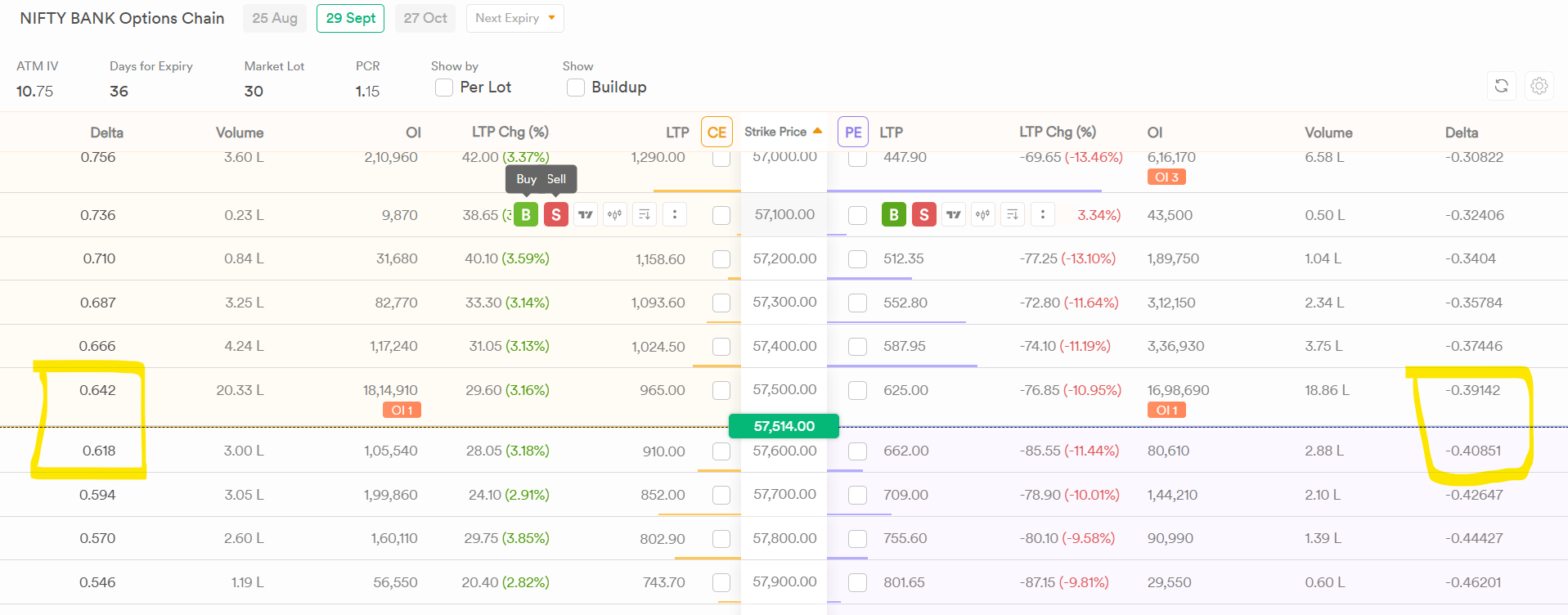The width and height of the screenshot is (1568, 615).
Task: Click the PE-side Volume column header
Action: (x=1328, y=132)
